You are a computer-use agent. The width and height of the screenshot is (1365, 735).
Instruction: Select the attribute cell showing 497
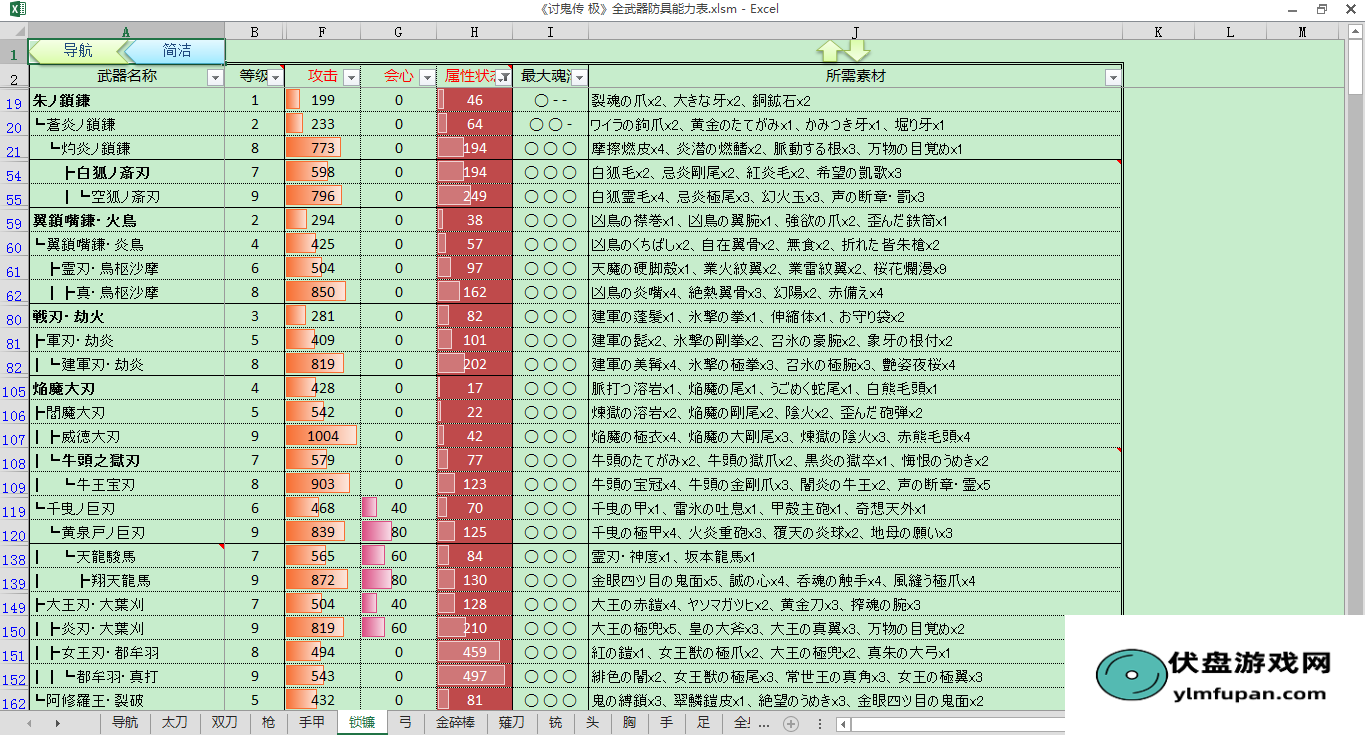tap(474, 676)
